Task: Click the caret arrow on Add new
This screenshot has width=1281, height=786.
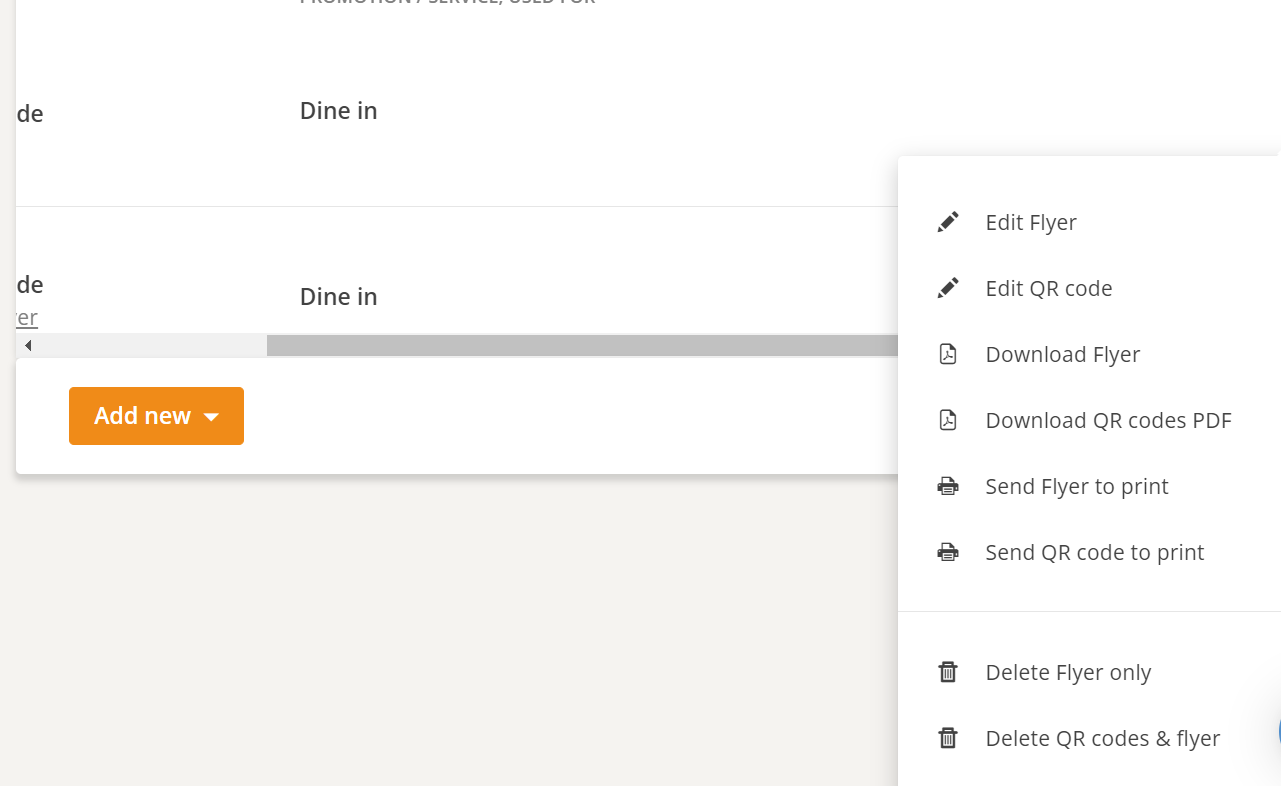Action: coord(211,417)
